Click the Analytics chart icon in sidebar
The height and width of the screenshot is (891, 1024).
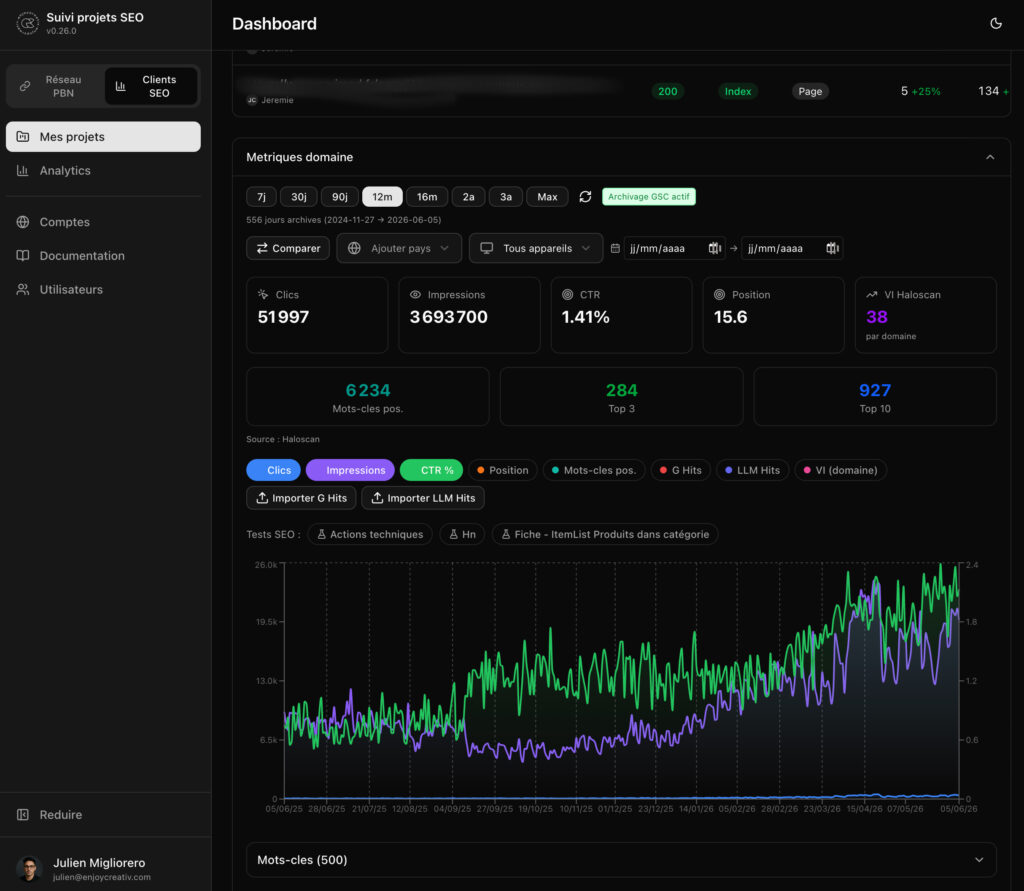[x=23, y=170]
